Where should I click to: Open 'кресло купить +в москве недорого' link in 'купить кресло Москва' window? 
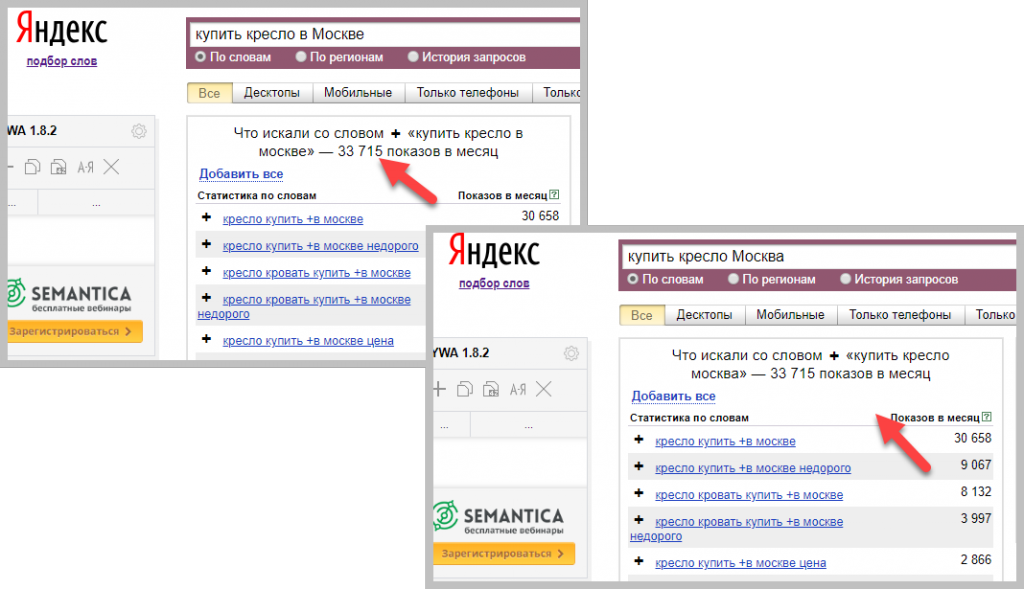[752, 468]
